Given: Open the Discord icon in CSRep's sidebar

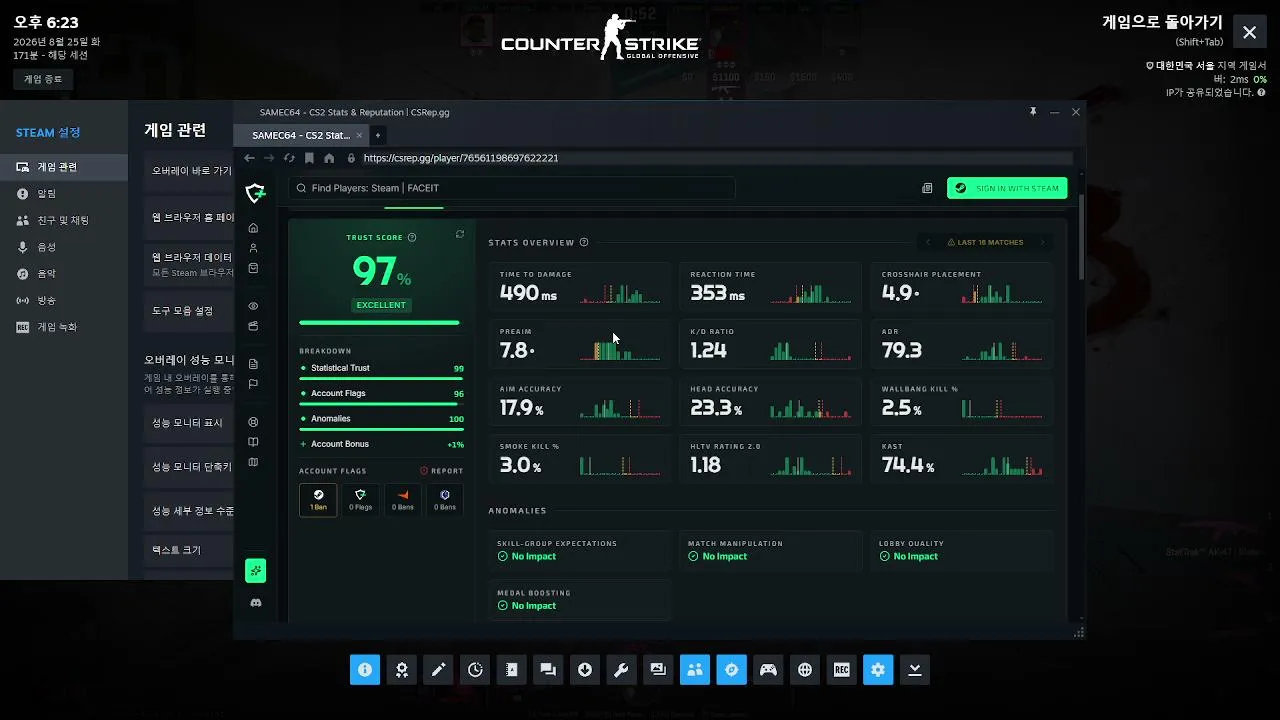Looking at the screenshot, I should coord(256,603).
